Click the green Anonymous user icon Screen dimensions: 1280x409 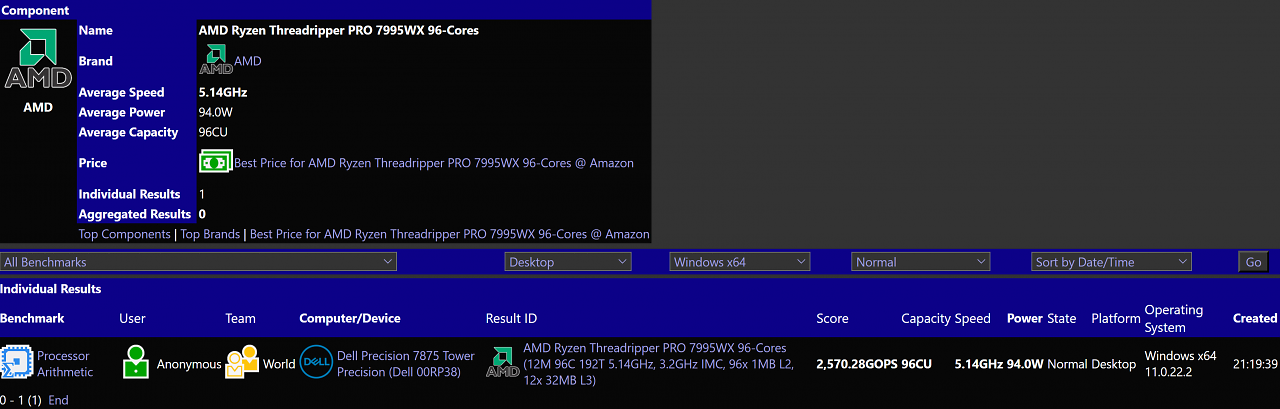(136, 363)
